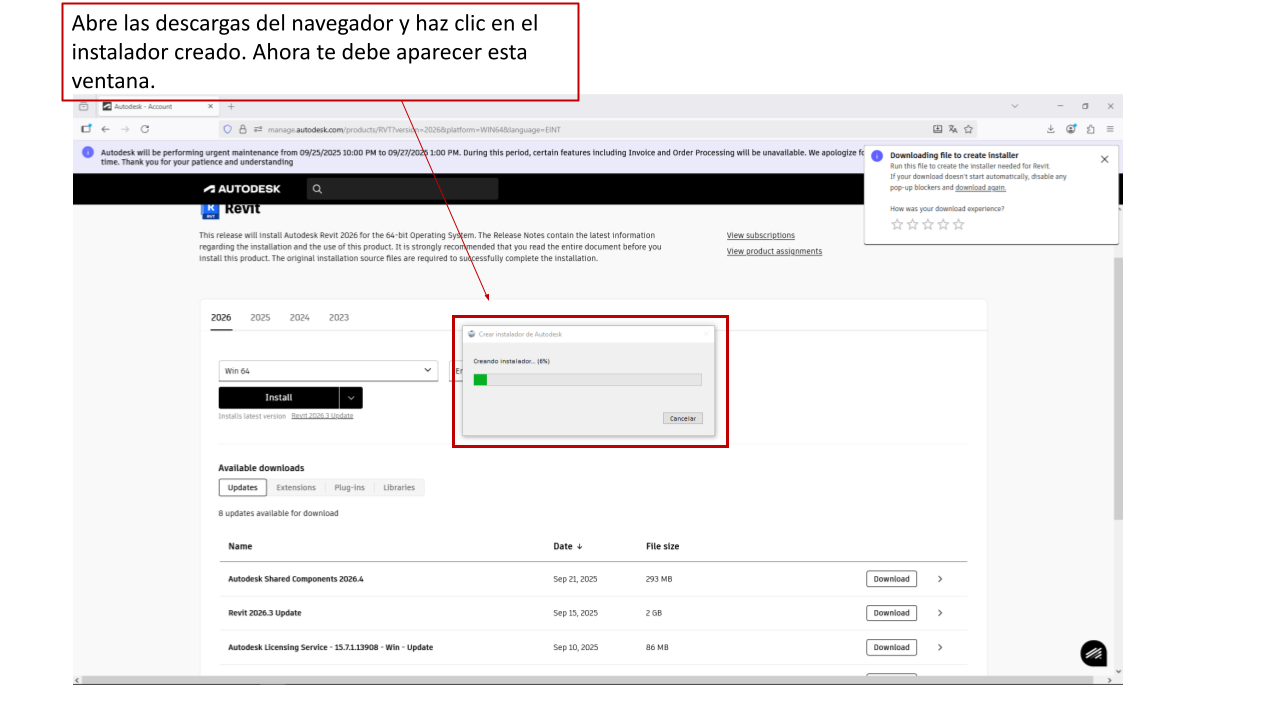
Task: Open the sidebar toggle next to back arrow
Action: 86,129
